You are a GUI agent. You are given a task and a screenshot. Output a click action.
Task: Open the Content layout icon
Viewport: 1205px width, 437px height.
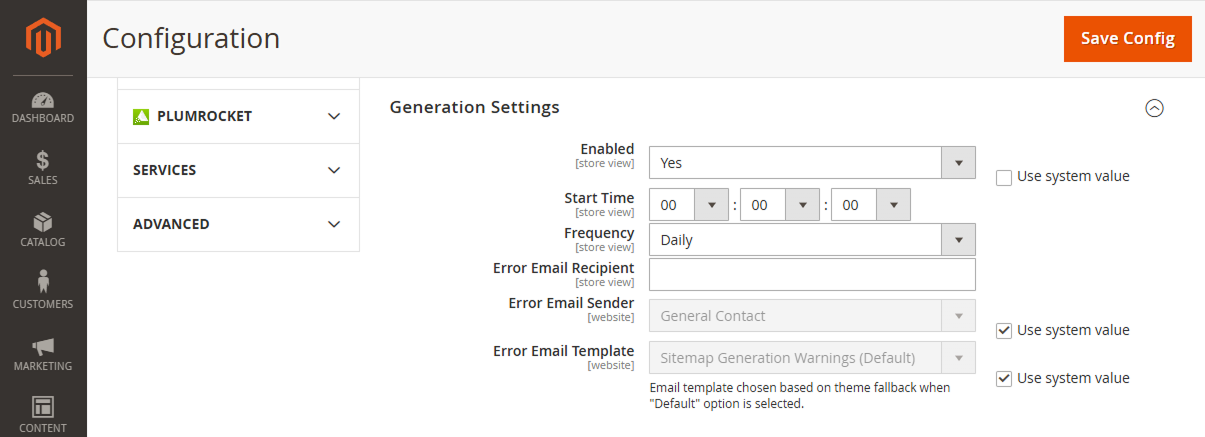point(43,407)
